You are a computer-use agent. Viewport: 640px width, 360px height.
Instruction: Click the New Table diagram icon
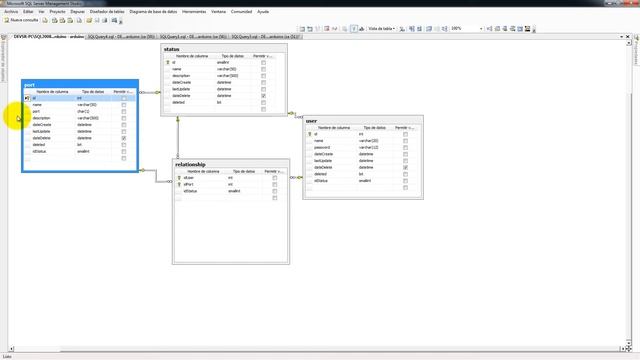point(302,29)
